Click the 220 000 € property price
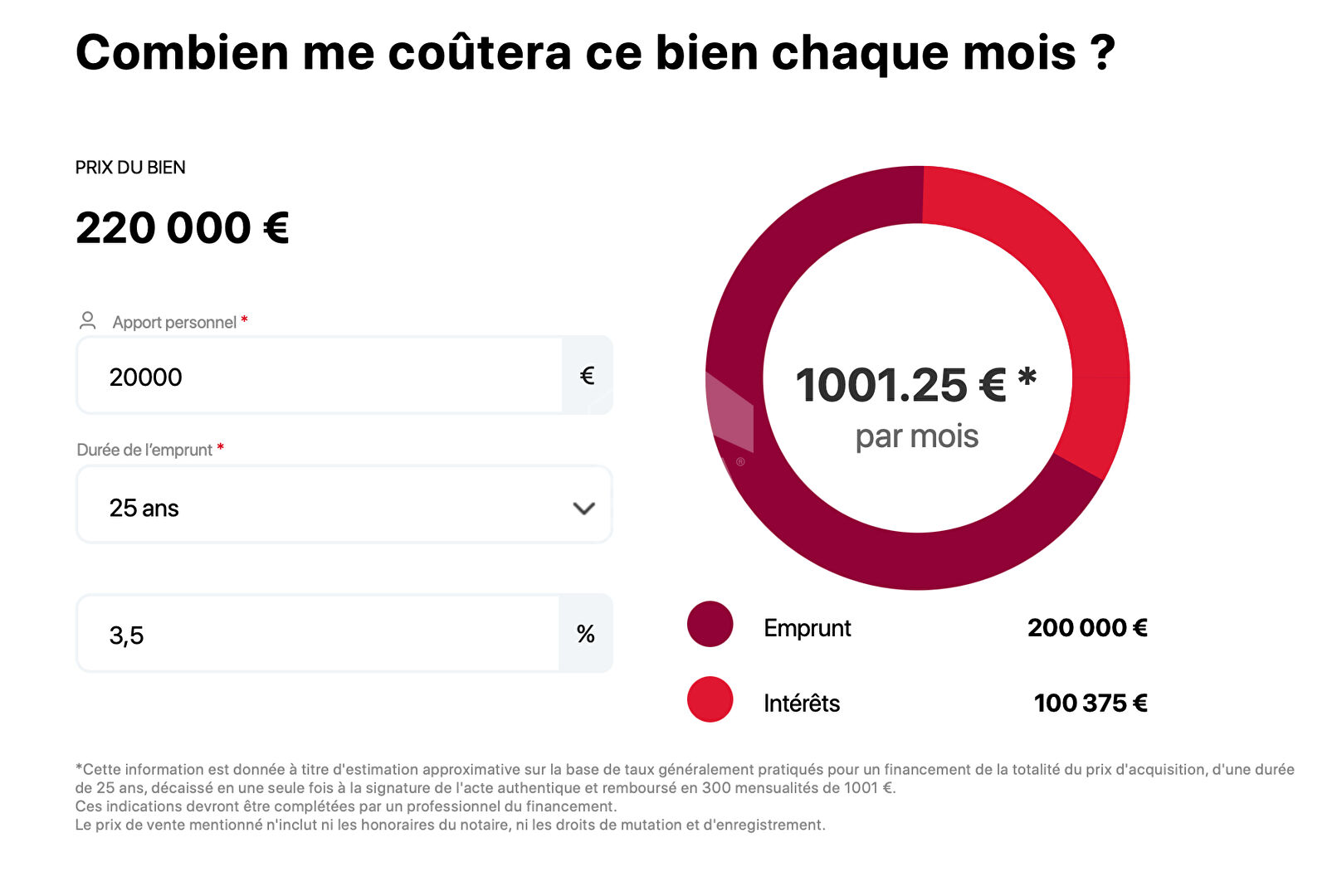 tap(182, 228)
